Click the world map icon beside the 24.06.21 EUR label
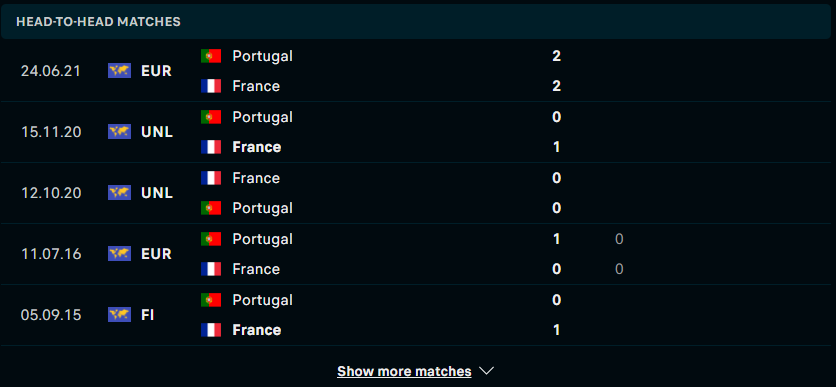 coord(119,71)
